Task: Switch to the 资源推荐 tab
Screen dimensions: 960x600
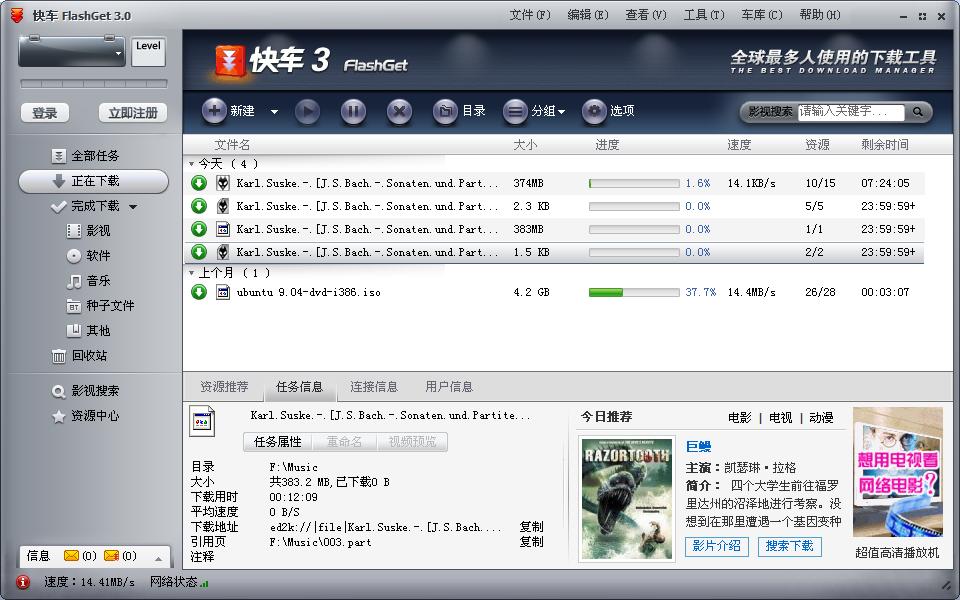Action: click(x=224, y=387)
